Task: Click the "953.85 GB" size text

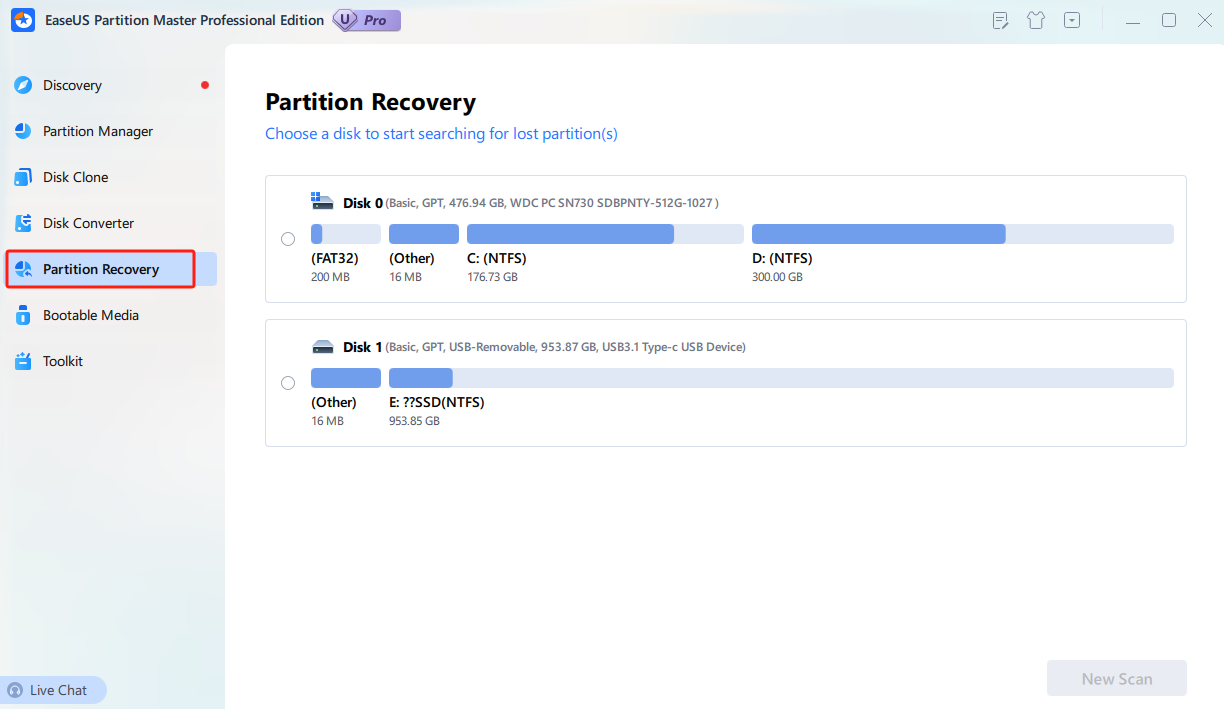Action: tap(414, 421)
